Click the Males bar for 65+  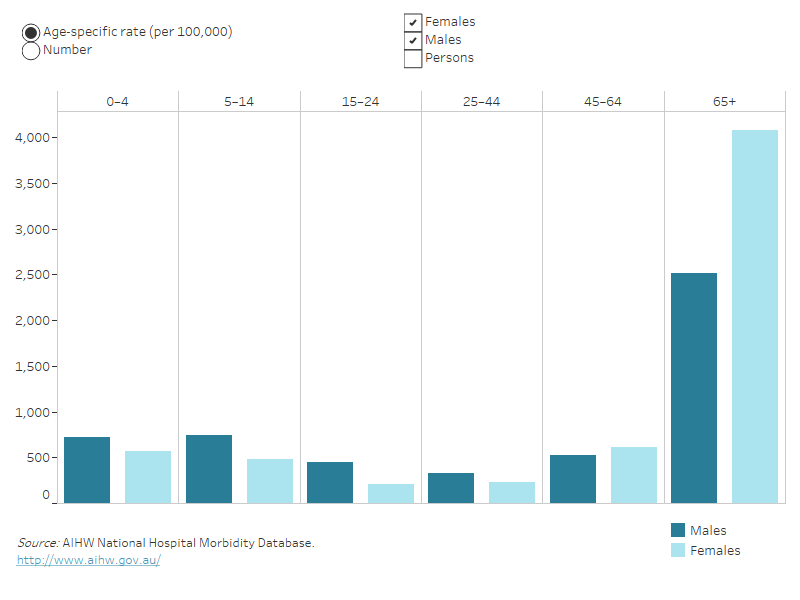(x=693, y=388)
